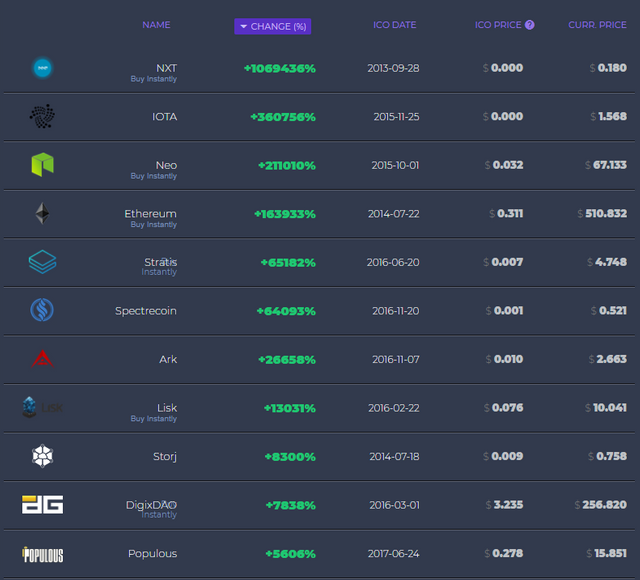This screenshot has width=640, height=580.
Task: Click the IOTA coin logo
Action: click(42, 116)
